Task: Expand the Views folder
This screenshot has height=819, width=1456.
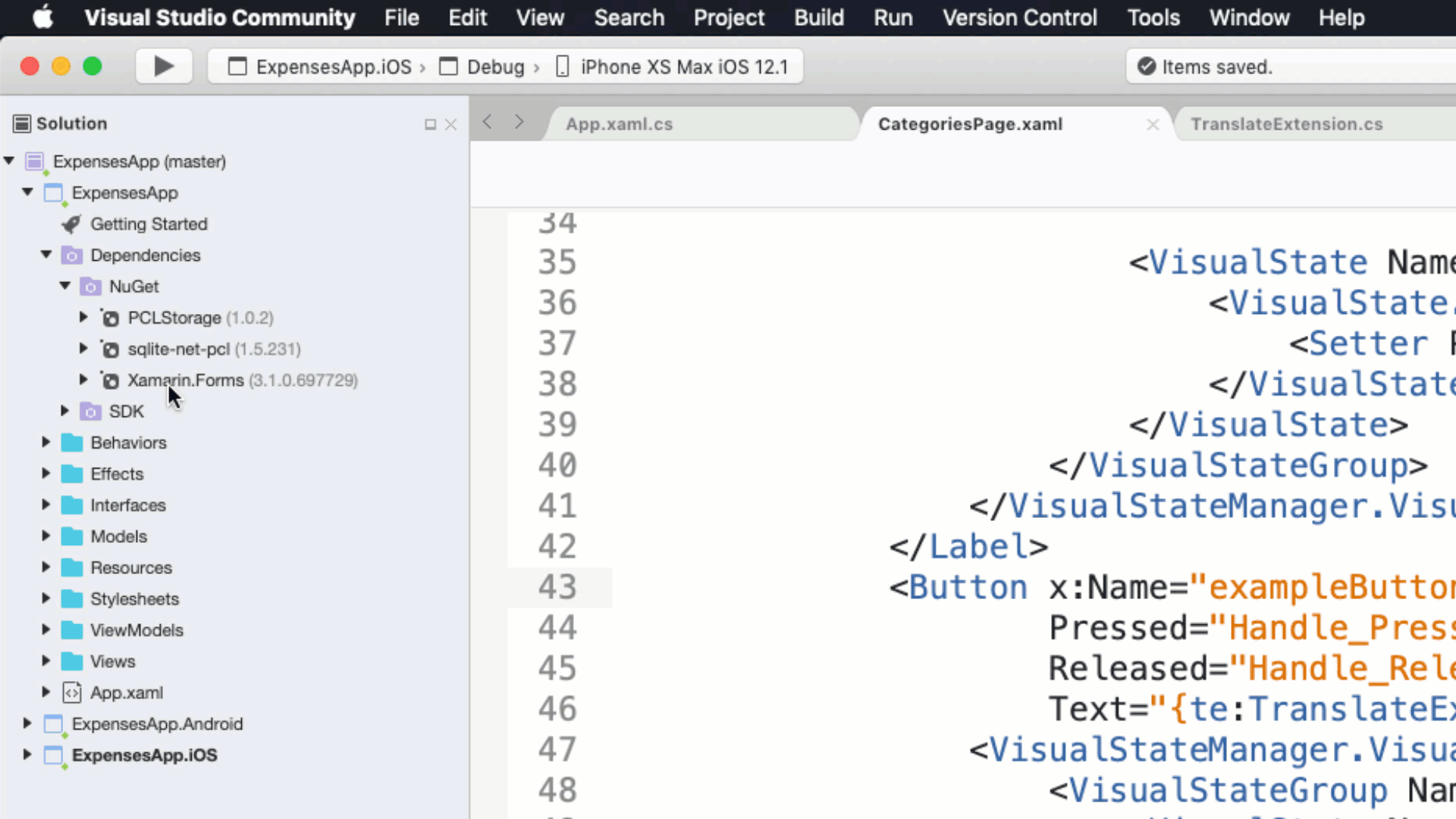Action: [46, 661]
